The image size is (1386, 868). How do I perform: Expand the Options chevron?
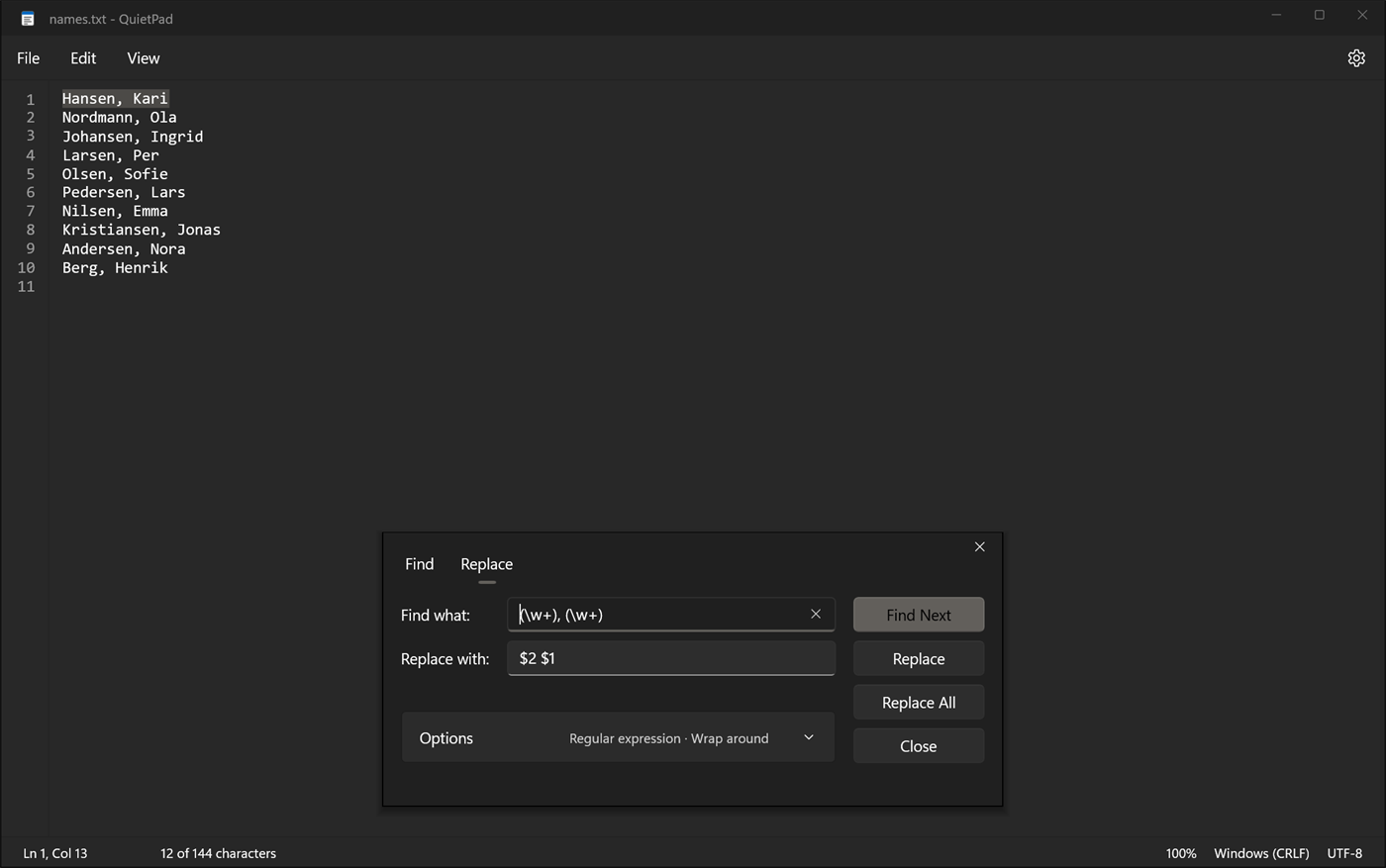pos(809,738)
